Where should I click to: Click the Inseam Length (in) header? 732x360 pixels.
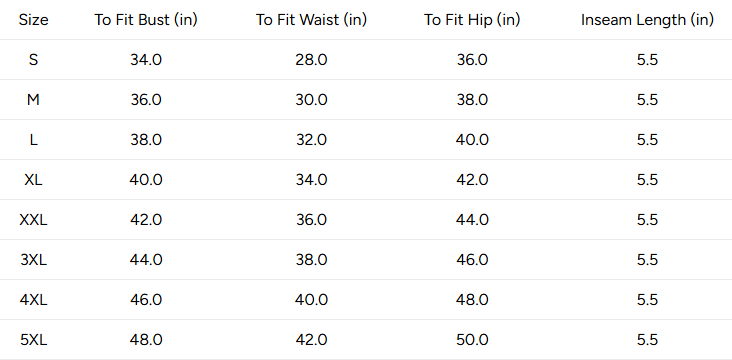(x=648, y=20)
